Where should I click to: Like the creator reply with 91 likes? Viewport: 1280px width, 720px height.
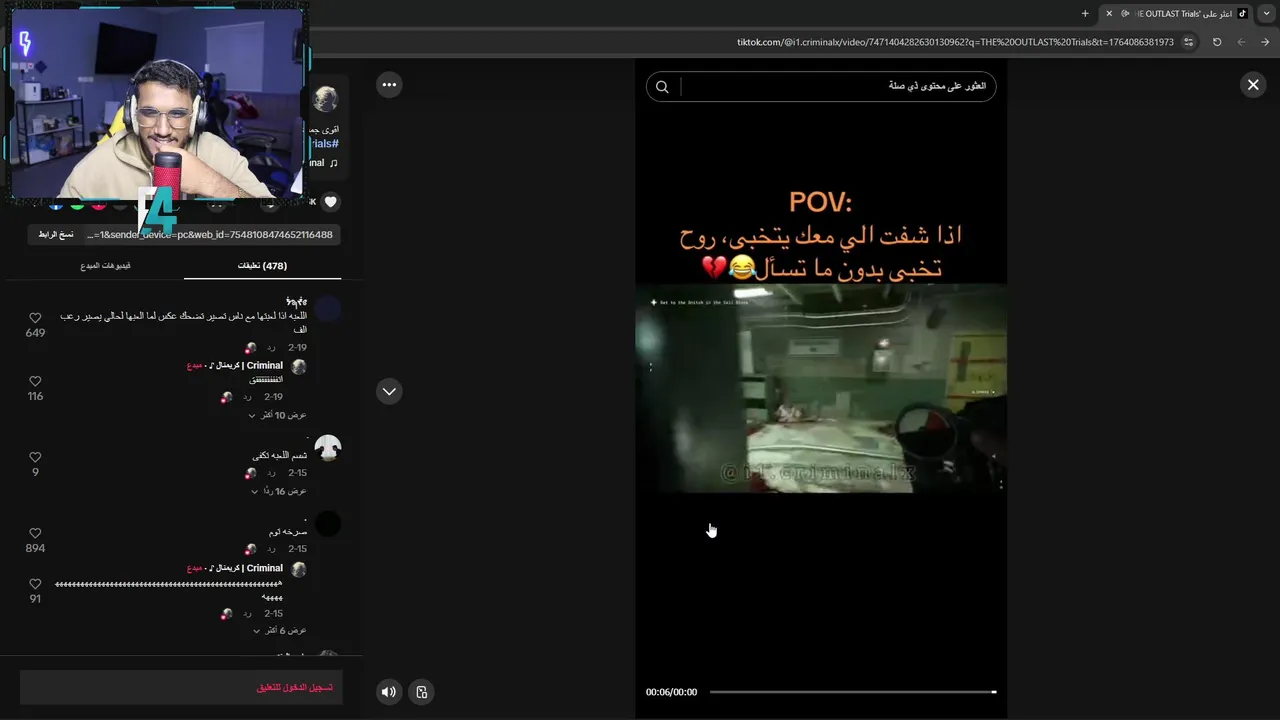point(35,584)
